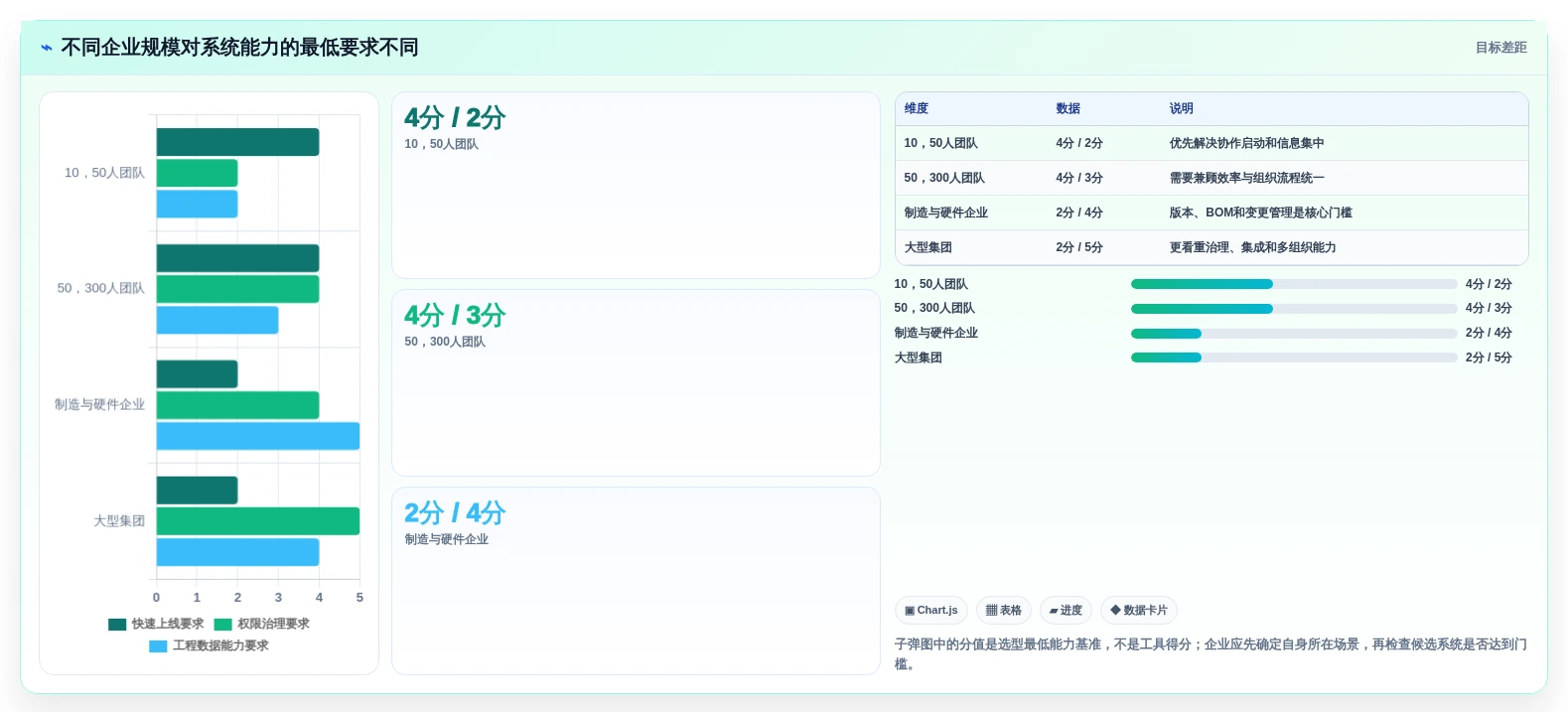Click the 数据 column header
The image size is (1568, 712).
[1069, 109]
